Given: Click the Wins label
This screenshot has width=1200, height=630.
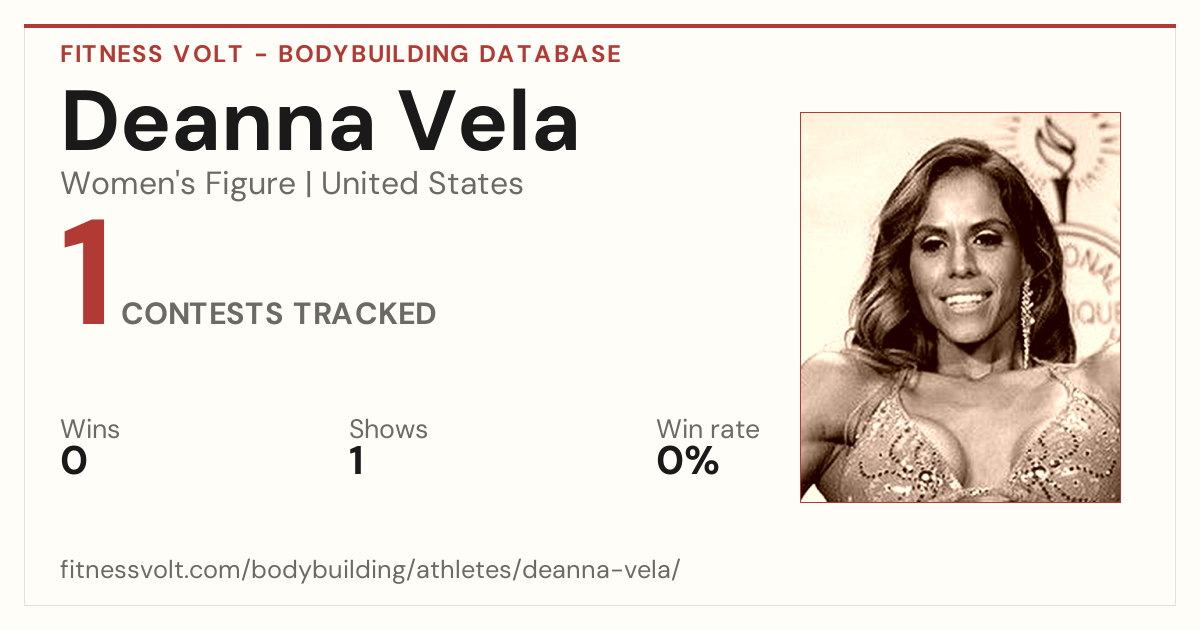Looking at the screenshot, I should pos(90,430).
